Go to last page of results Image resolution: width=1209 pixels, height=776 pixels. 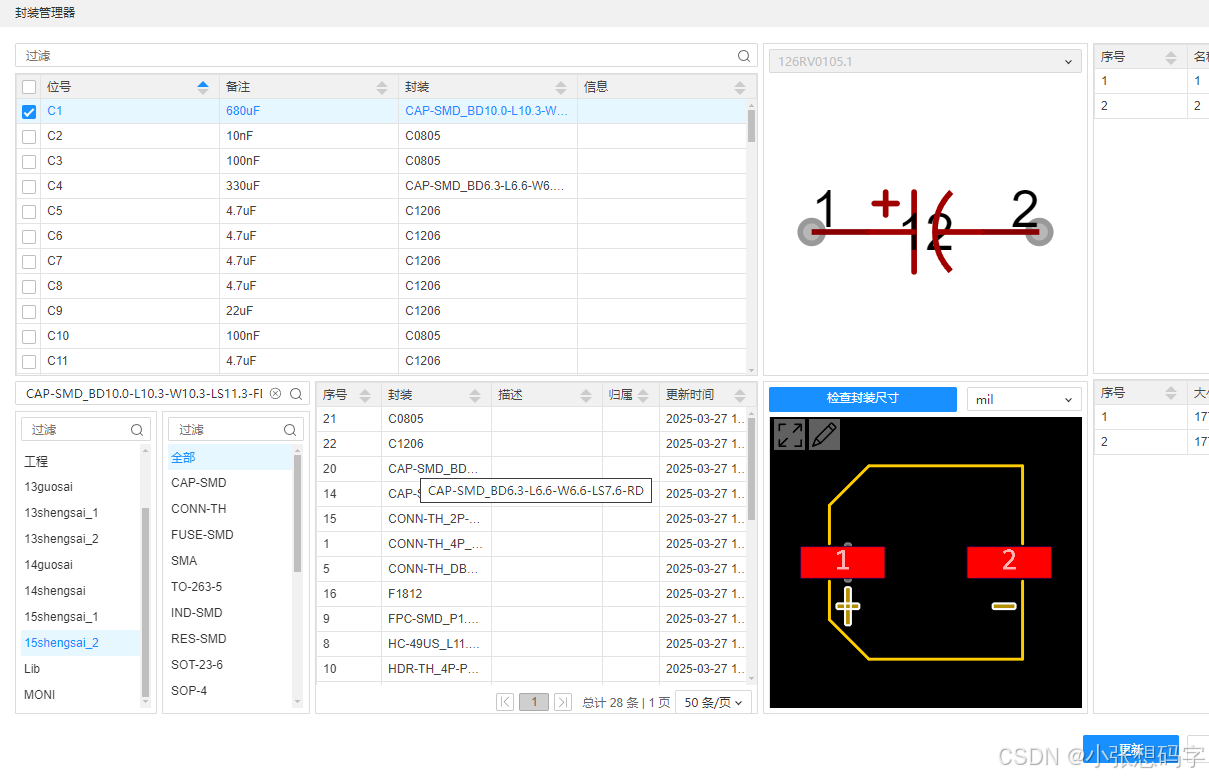pos(563,702)
